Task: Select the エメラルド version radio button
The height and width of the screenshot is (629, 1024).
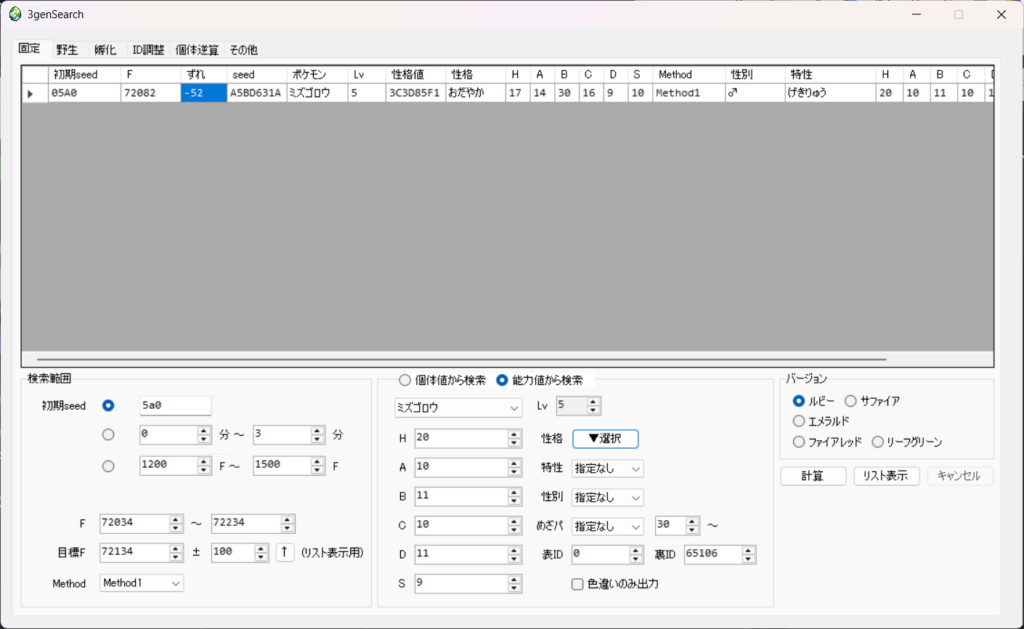Action: pos(797,422)
